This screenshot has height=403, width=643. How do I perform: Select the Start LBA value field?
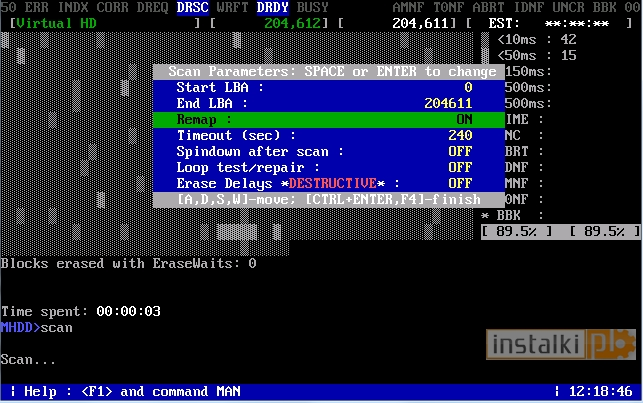(467, 87)
